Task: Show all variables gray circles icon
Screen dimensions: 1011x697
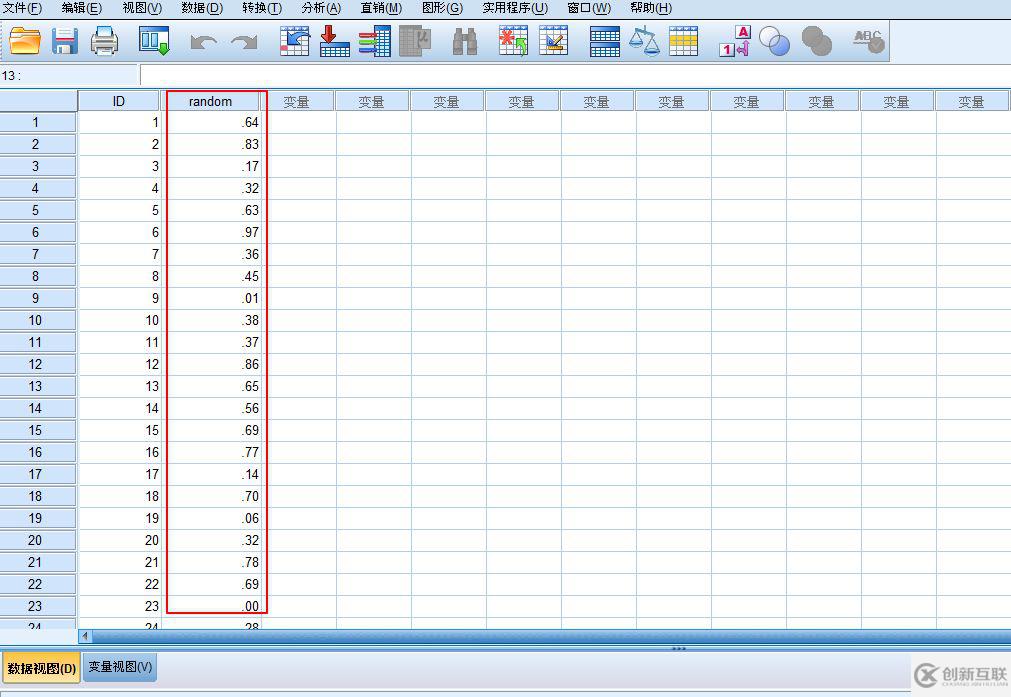Action: (x=816, y=41)
